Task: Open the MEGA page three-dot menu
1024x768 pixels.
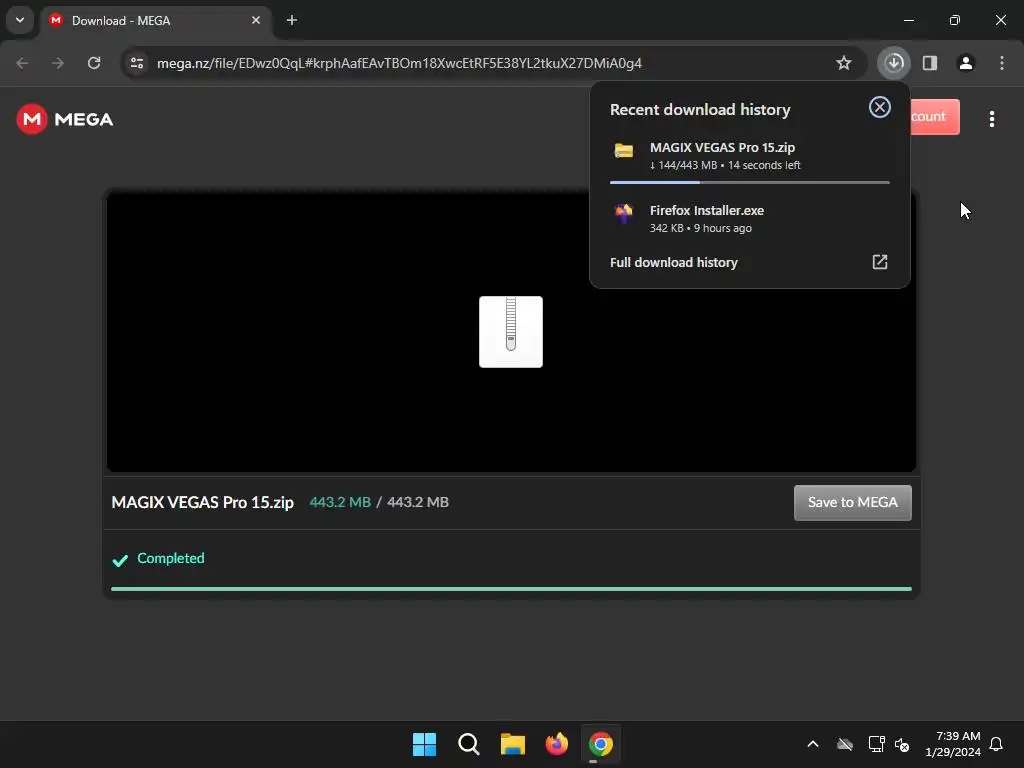Action: tap(991, 119)
